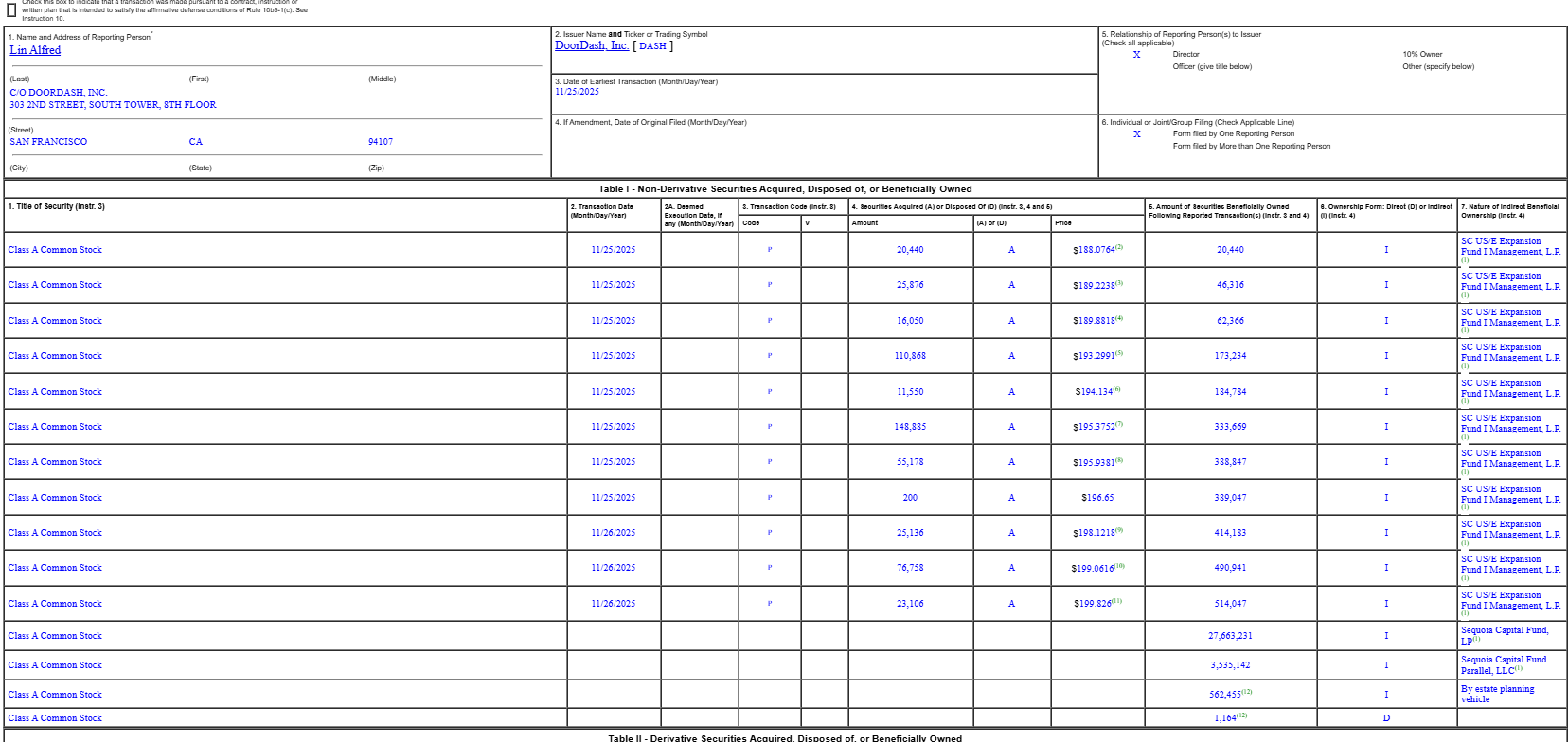The height and width of the screenshot is (742, 1568).
Task: Select the price $196.65
Action: click(1097, 498)
